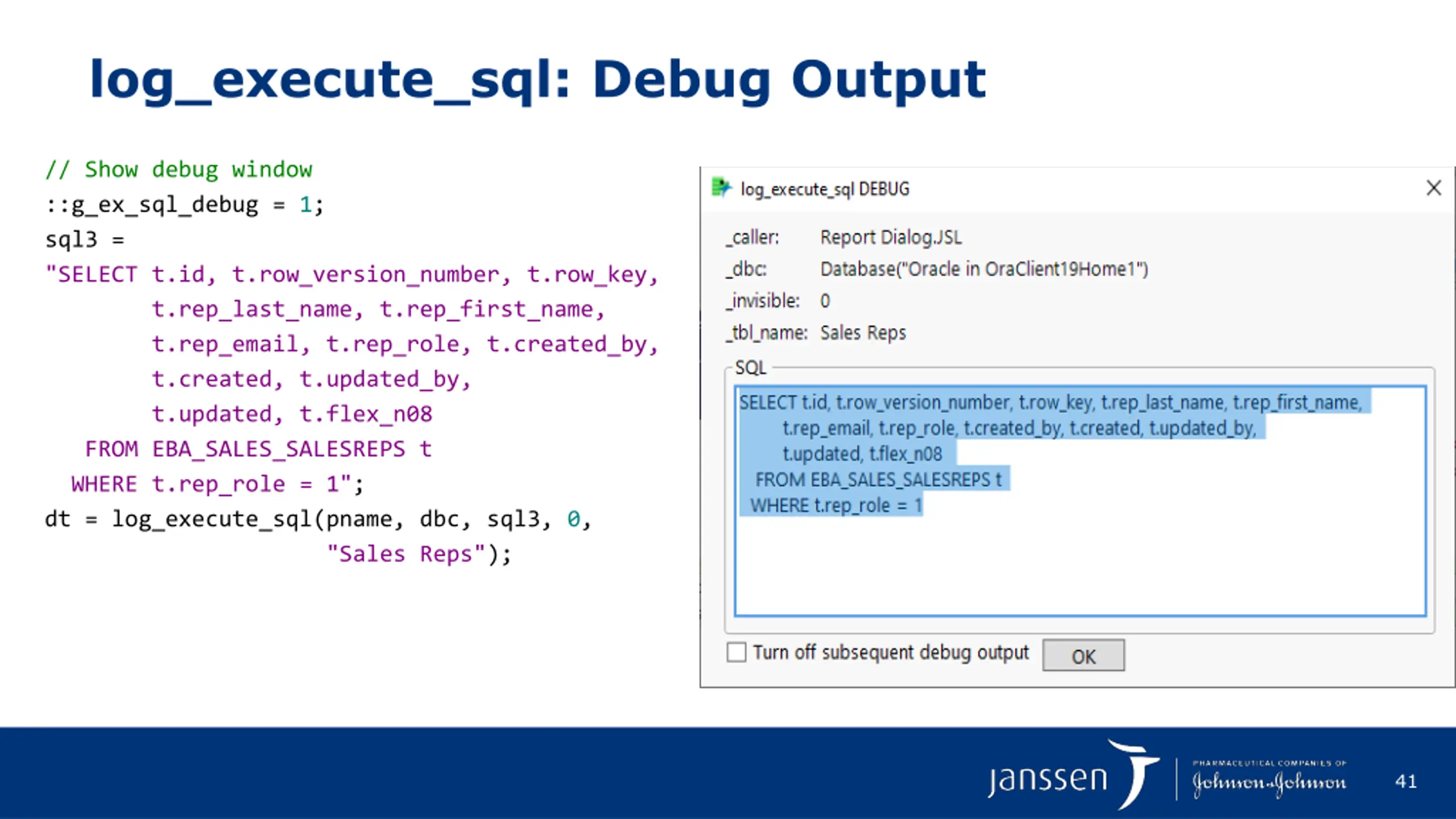This screenshot has height=819, width=1456.
Task: Click the 'dt = log_execute_sql(pname, dbc, sql3, 0,' line
Action: pos(318,519)
